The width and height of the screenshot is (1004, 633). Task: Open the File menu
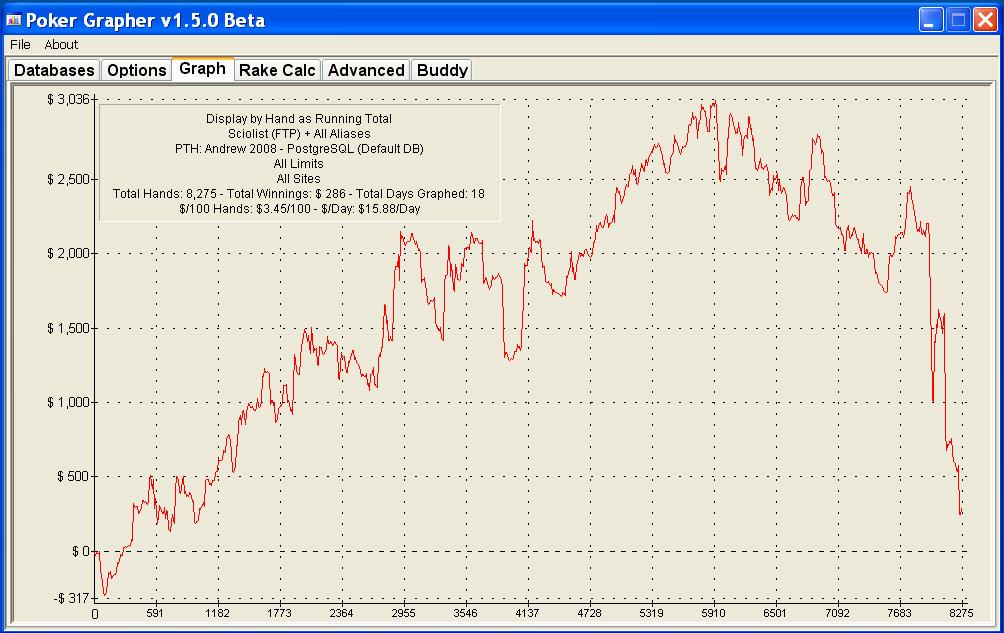pos(20,45)
